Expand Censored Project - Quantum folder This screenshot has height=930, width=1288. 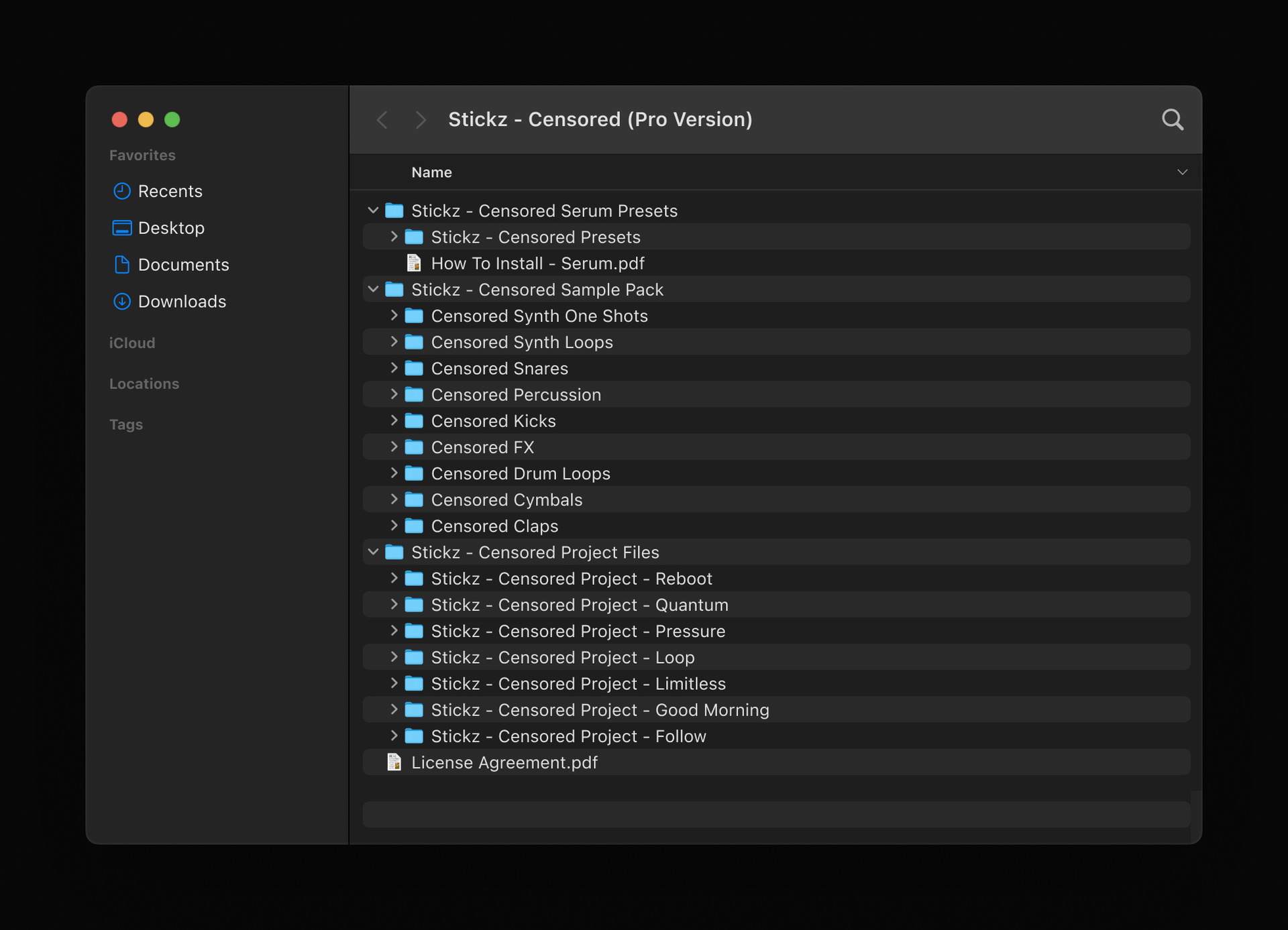tap(394, 605)
